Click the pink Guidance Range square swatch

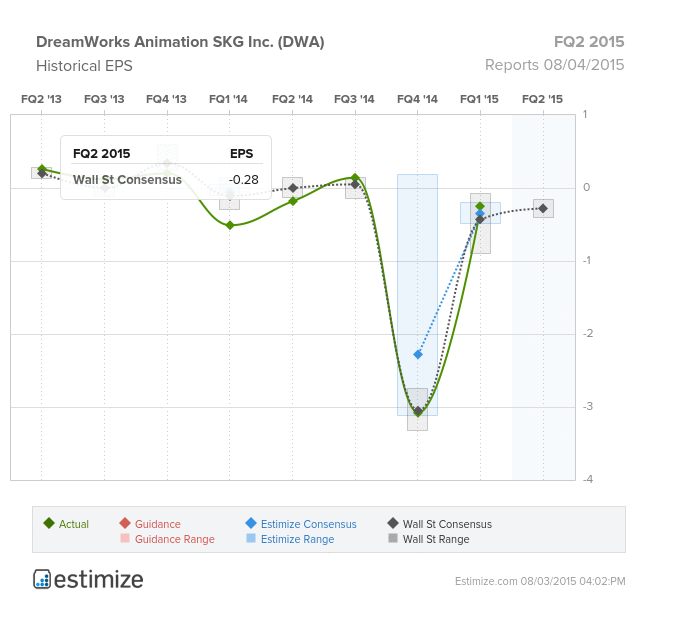(x=125, y=538)
